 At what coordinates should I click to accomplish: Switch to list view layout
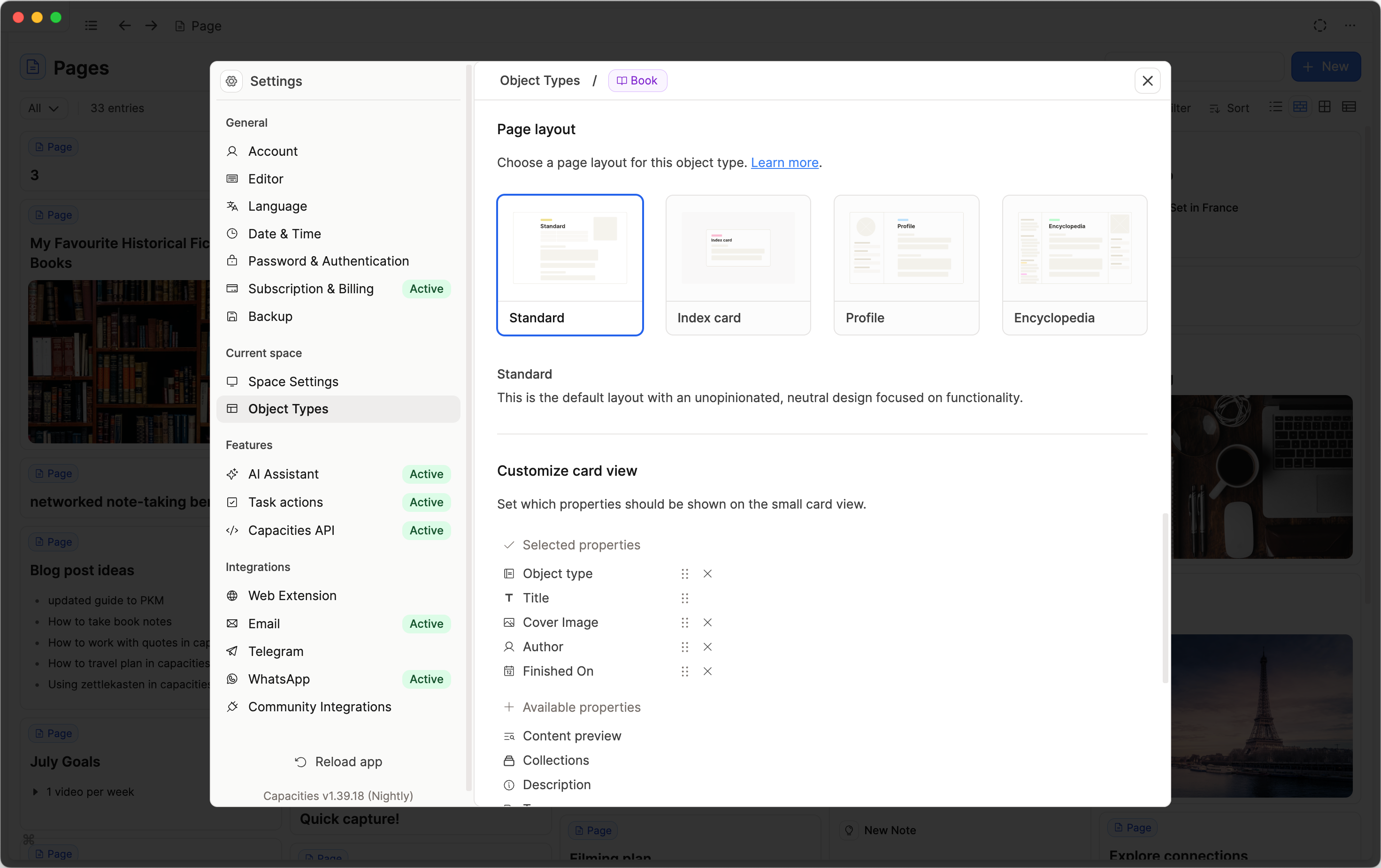(x=1275, y=107)
